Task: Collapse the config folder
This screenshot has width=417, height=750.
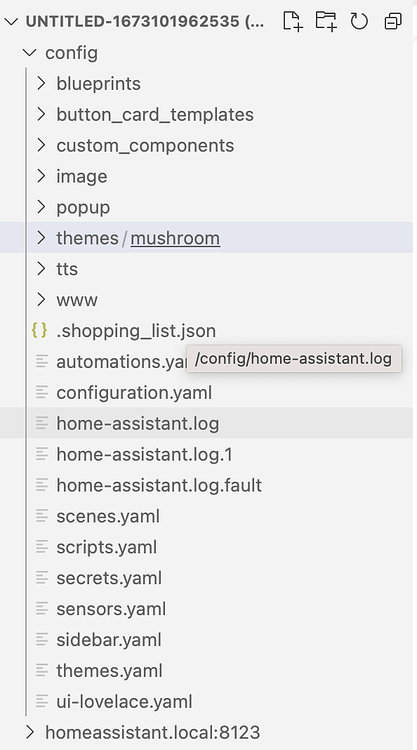Action: tap(30, 53)
